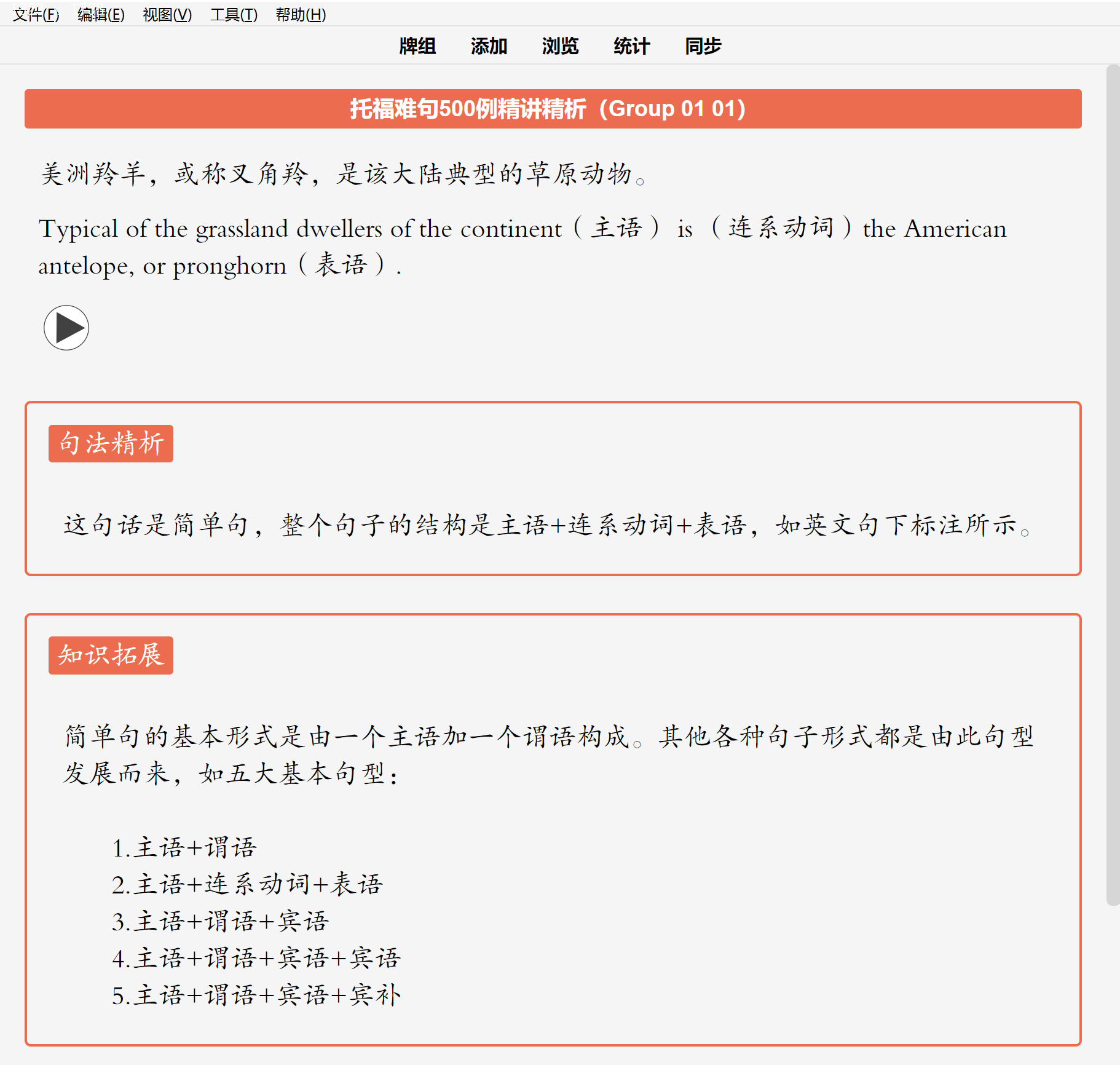Click list item 4.主语+谓语+宾语+宾语
The width and height of the screenshot is (1120, 1065).
coord(256,959)
